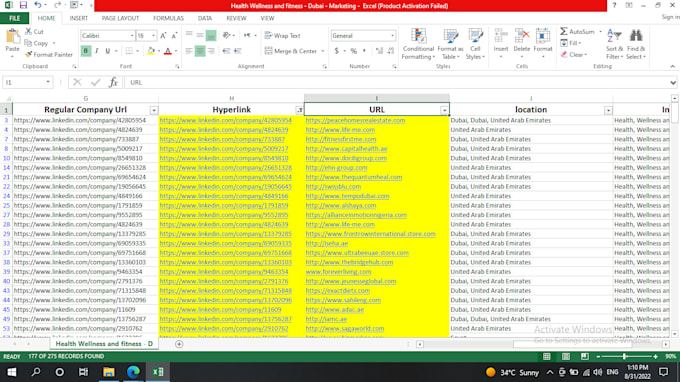680x382 pixels.
Task: Open File Explorer from the taskbar
Action: click(108, 372)
